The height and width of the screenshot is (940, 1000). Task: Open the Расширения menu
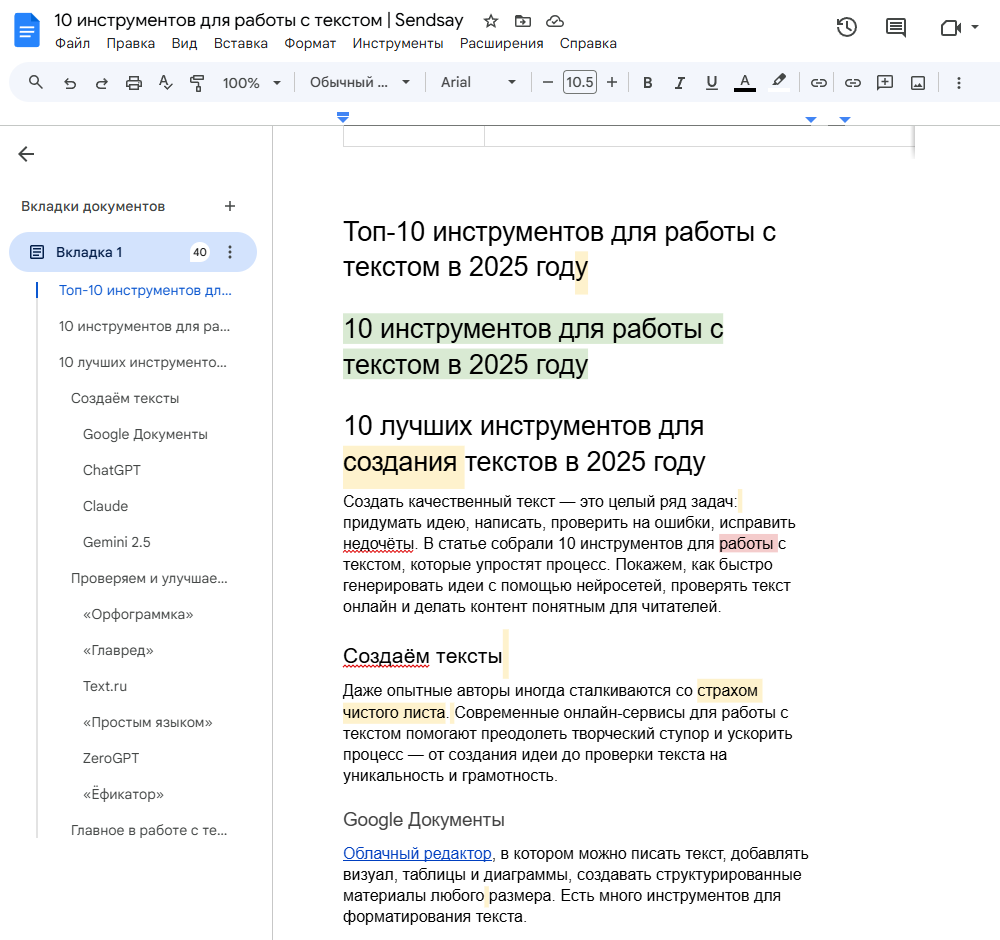501,43
